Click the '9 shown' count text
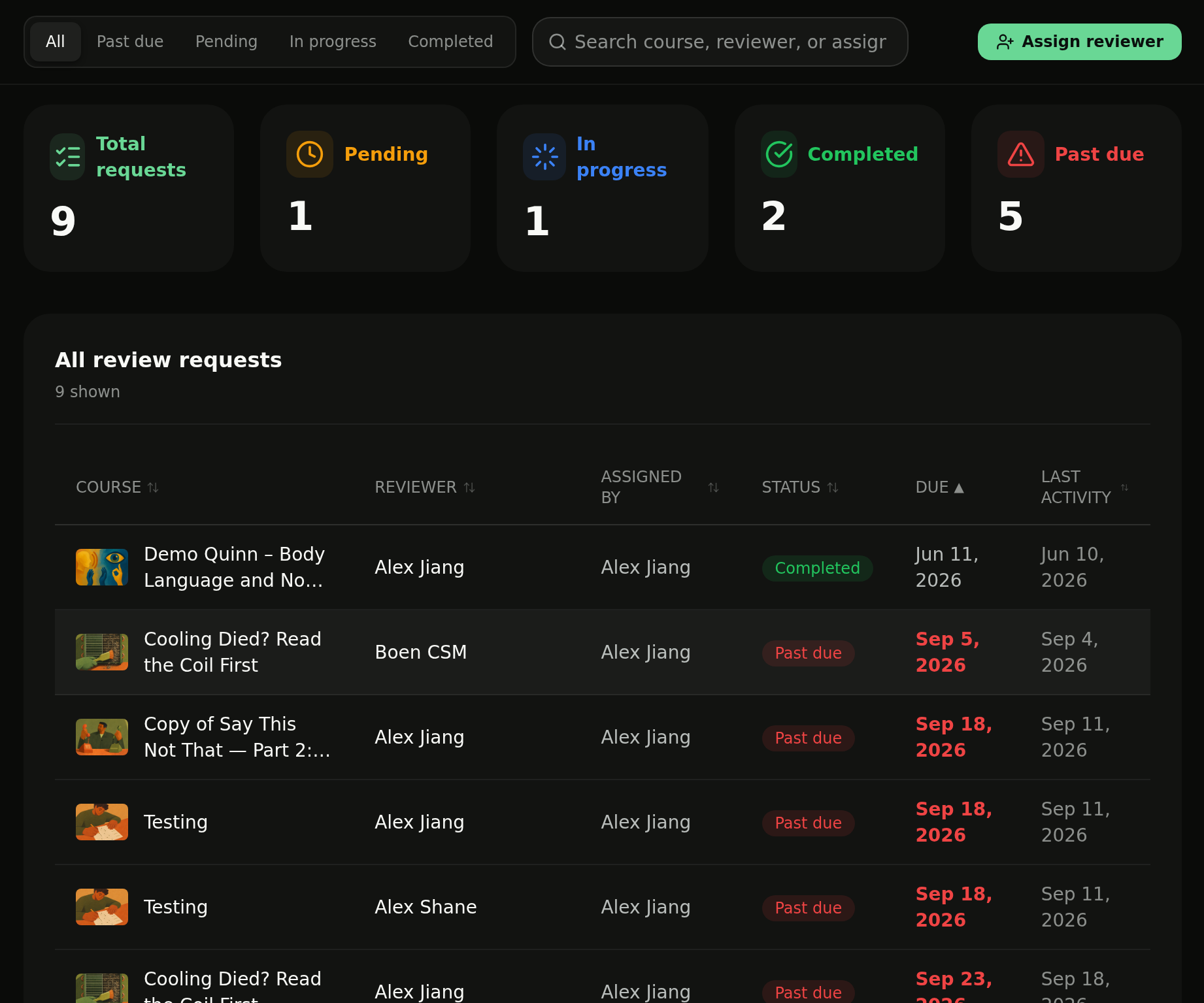Screen dimensions: 1204x1003 (88, 392)
